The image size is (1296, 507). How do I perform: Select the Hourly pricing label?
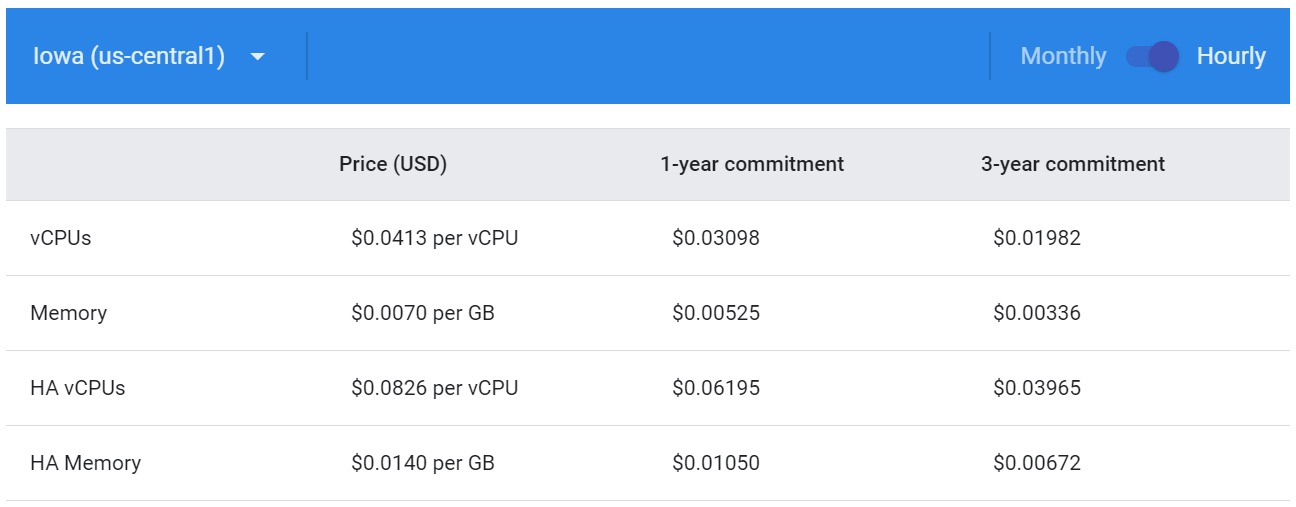(1231, 56)
